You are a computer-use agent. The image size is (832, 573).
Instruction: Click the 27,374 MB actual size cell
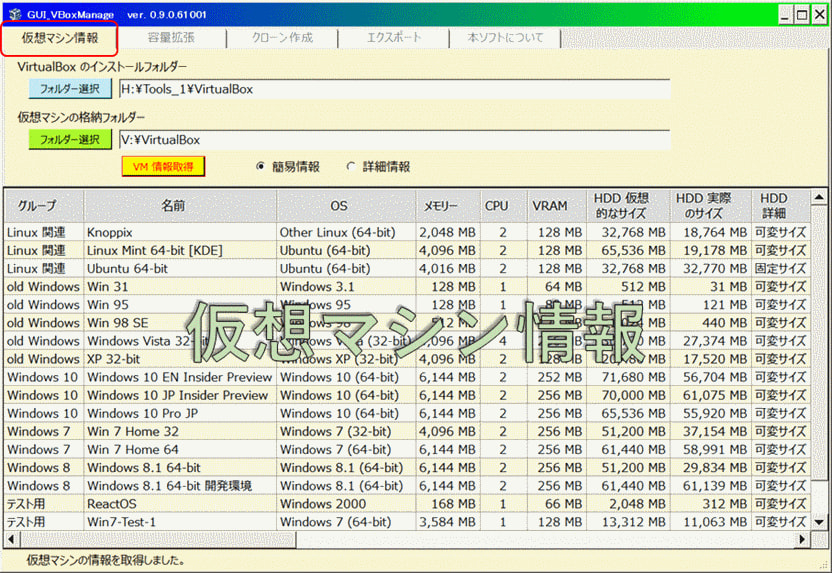coord(711,341)
